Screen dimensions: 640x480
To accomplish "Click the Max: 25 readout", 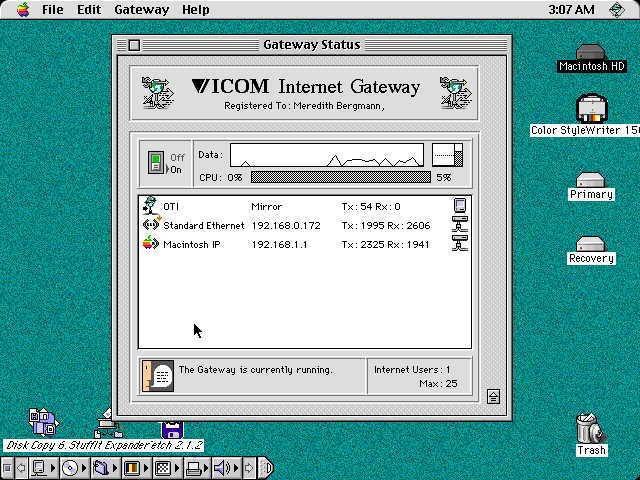I will pyautogui.click(x=438, y=384).
